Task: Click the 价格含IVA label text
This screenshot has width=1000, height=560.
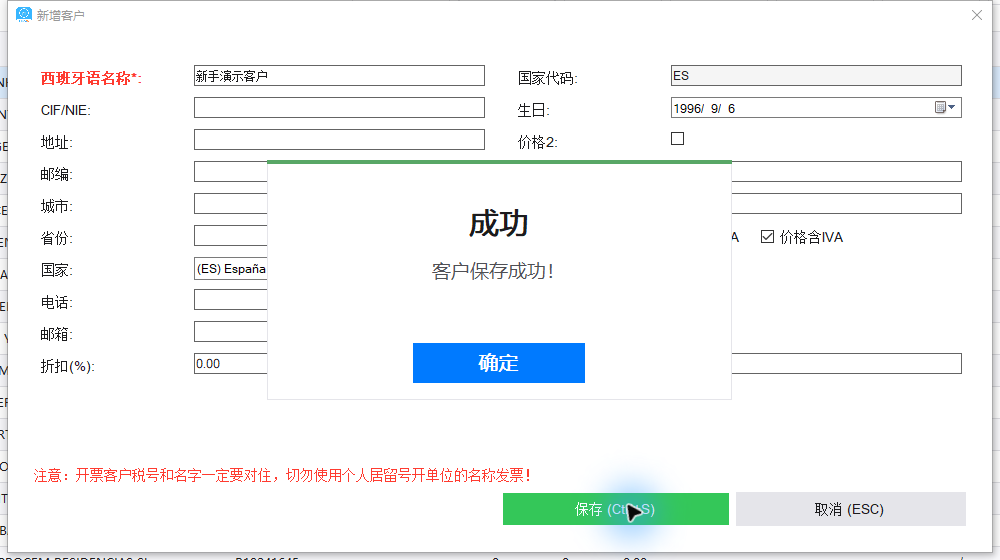Action: point(811,237)
